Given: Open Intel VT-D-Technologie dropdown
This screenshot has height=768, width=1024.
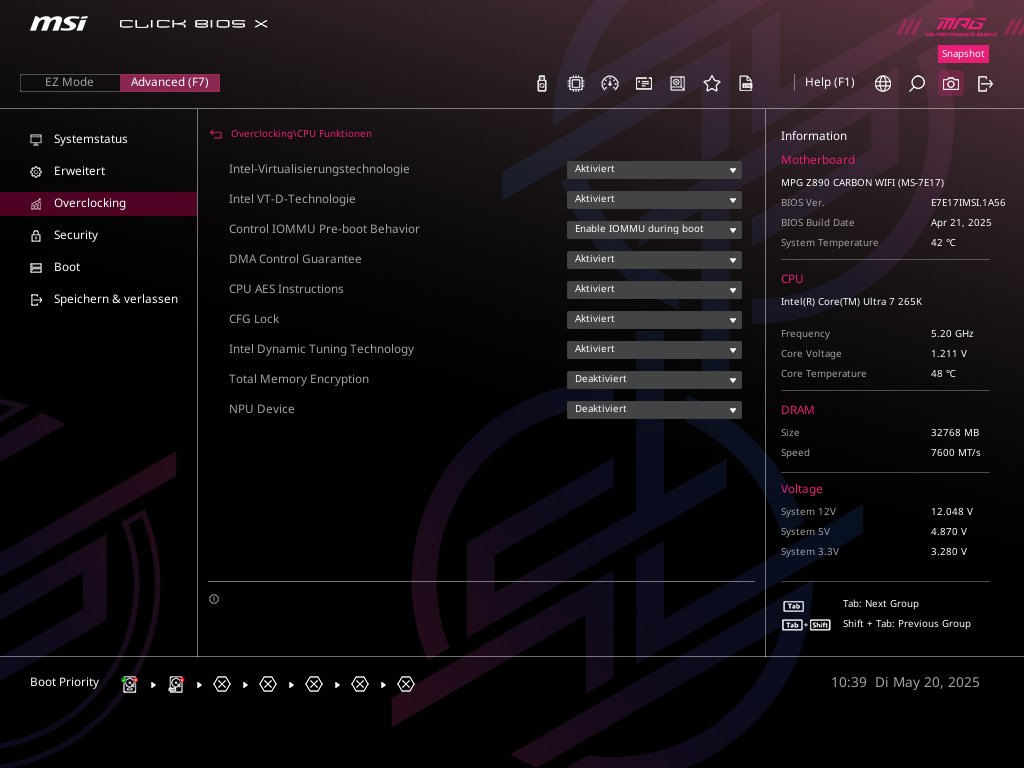Looking at the screenshot, I should point(654,200).
